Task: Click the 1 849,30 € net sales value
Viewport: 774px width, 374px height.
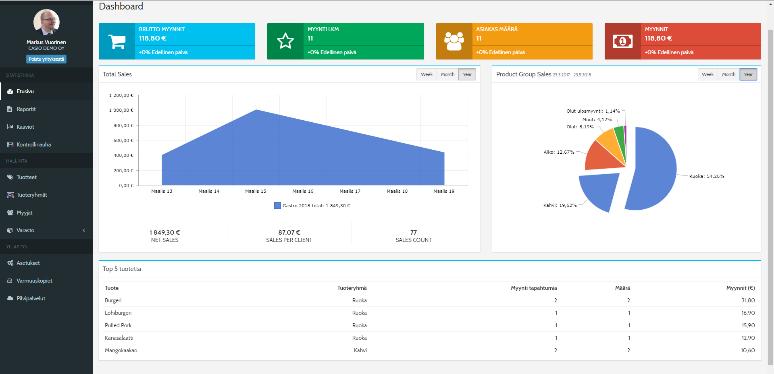Action: [x=164, y=232]
